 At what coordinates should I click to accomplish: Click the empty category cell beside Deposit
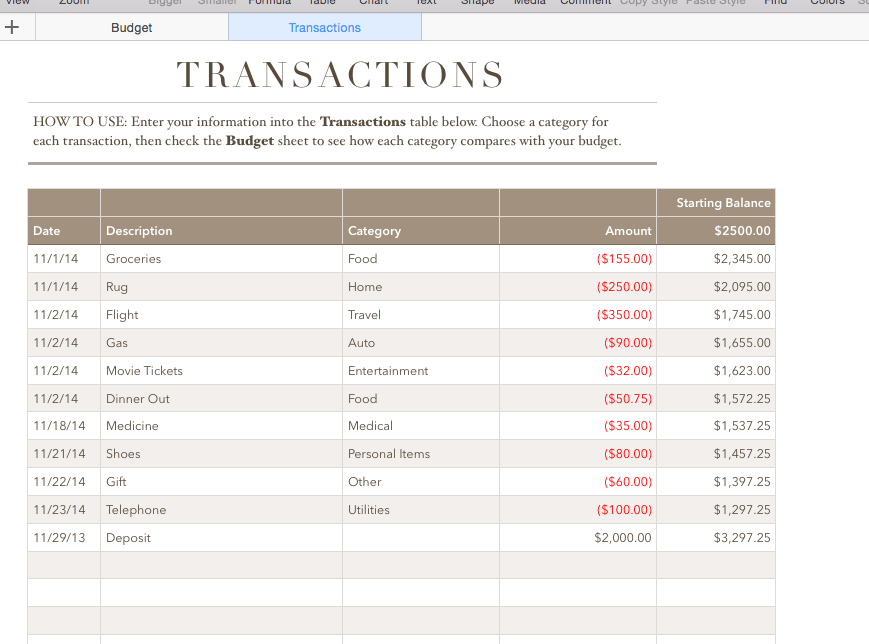421,538
